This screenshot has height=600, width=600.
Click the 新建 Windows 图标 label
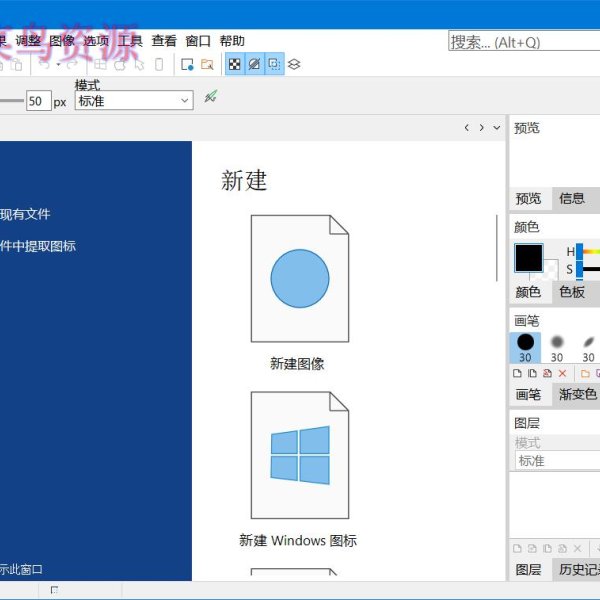point(298,540)
